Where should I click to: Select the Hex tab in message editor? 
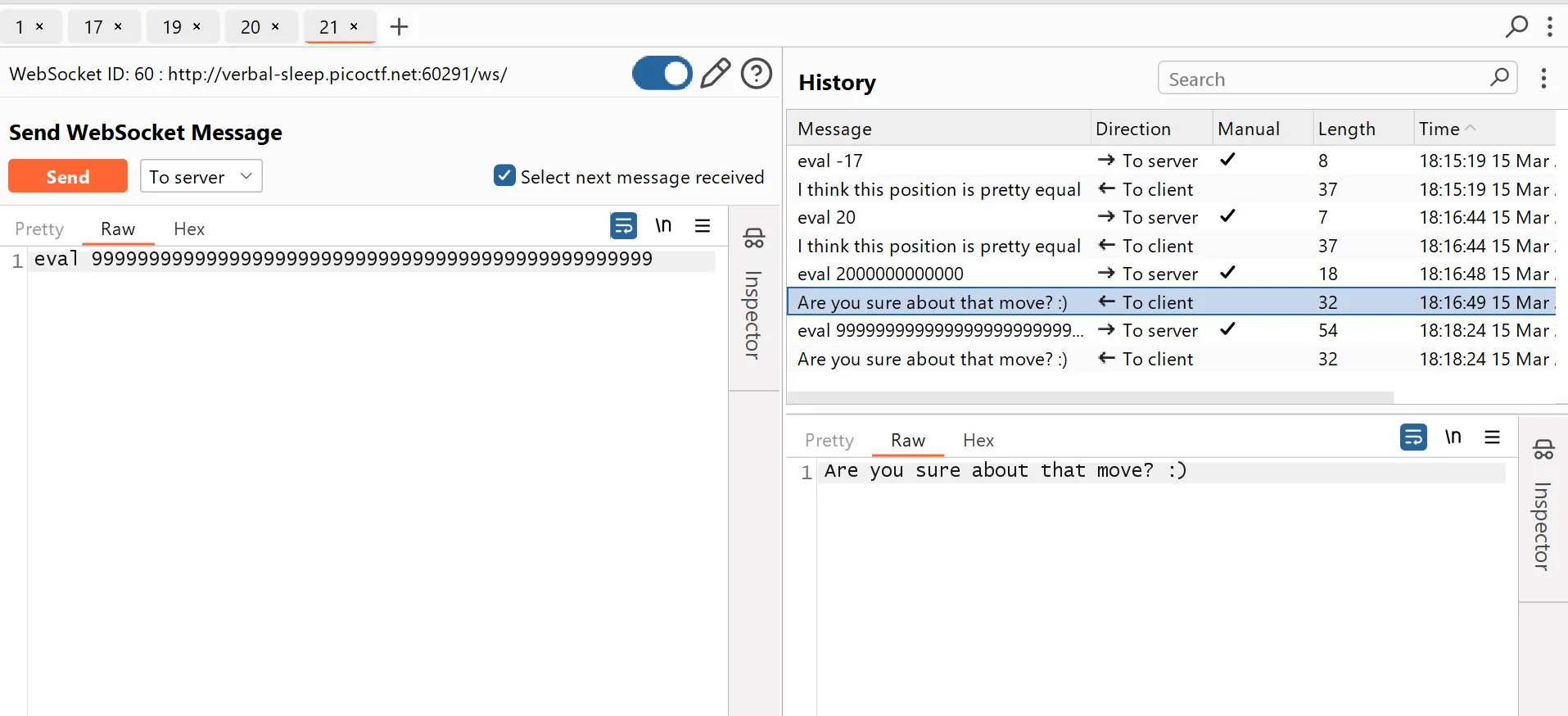[x=189, y=229]
